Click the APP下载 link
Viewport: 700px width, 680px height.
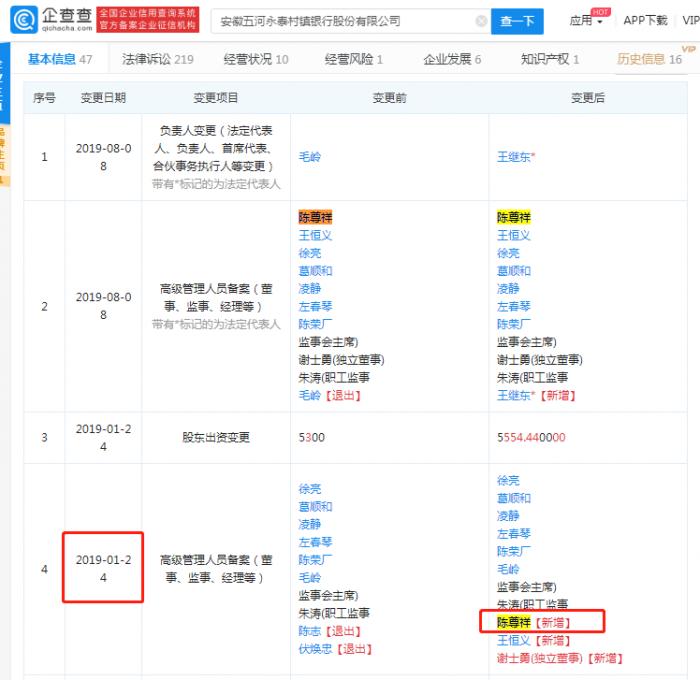(x=645, y=21)
